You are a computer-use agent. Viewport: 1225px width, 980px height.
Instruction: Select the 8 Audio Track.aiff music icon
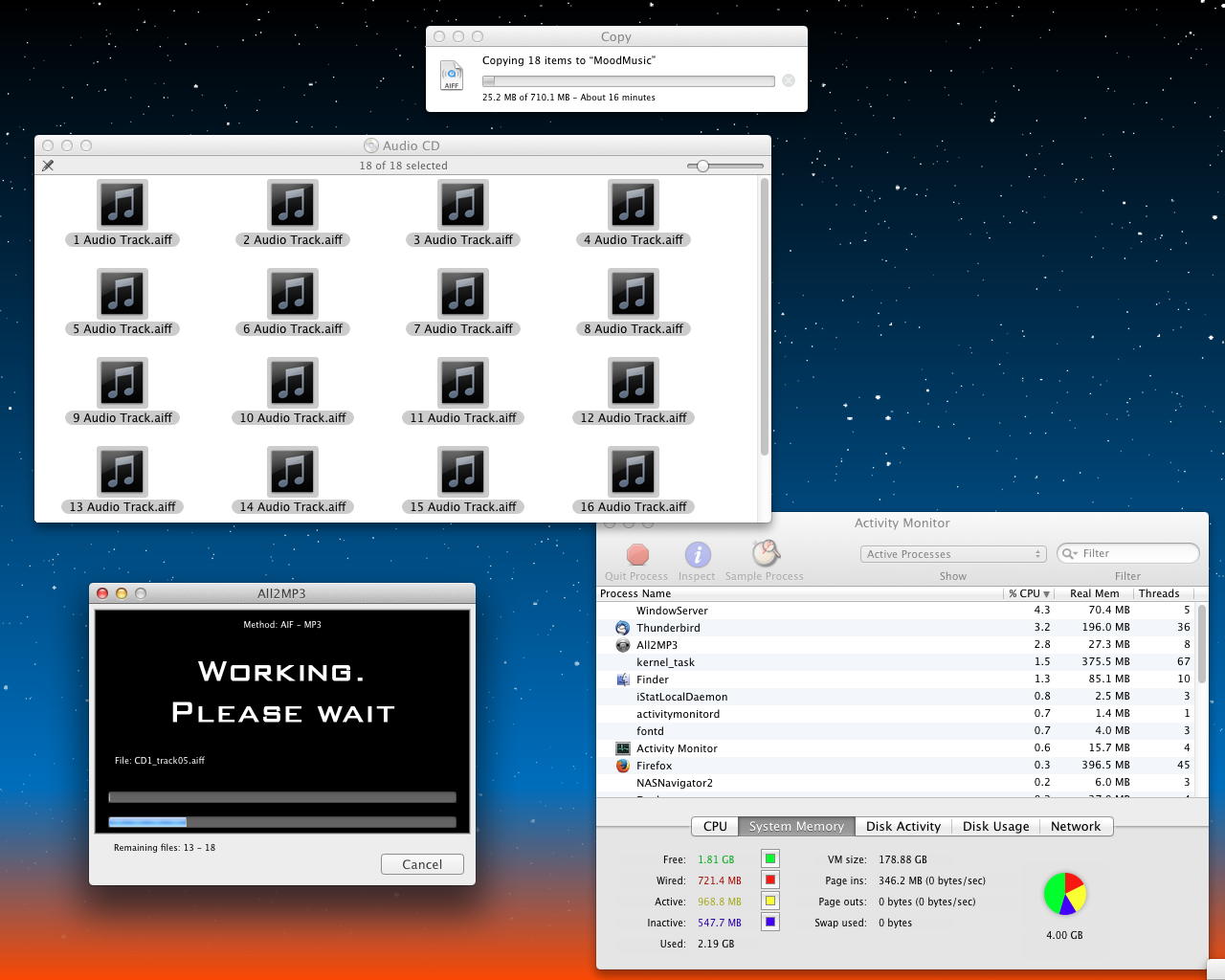[x=634, y=294]
